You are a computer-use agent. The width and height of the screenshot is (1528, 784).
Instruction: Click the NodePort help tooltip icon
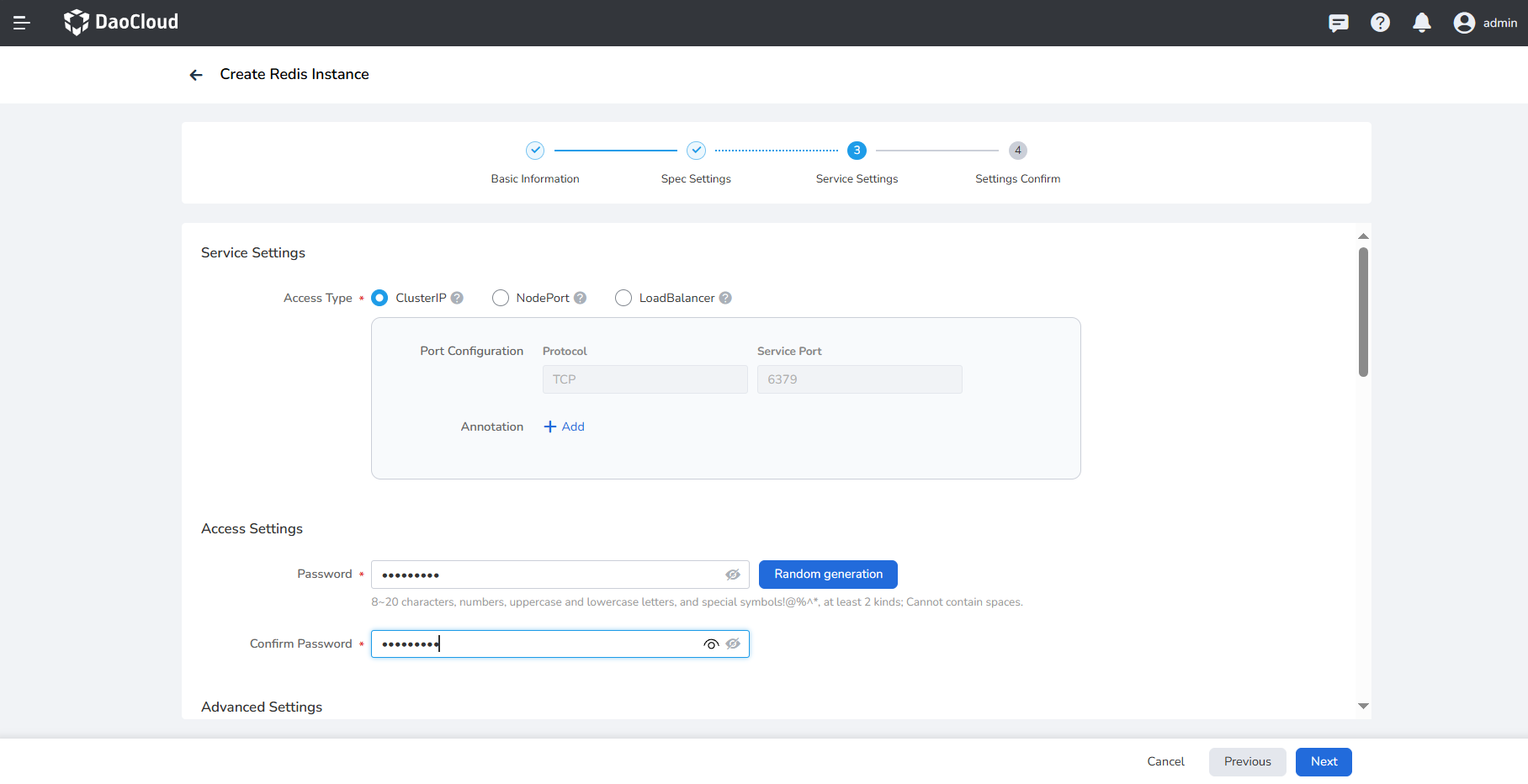(x=580, y=298)
